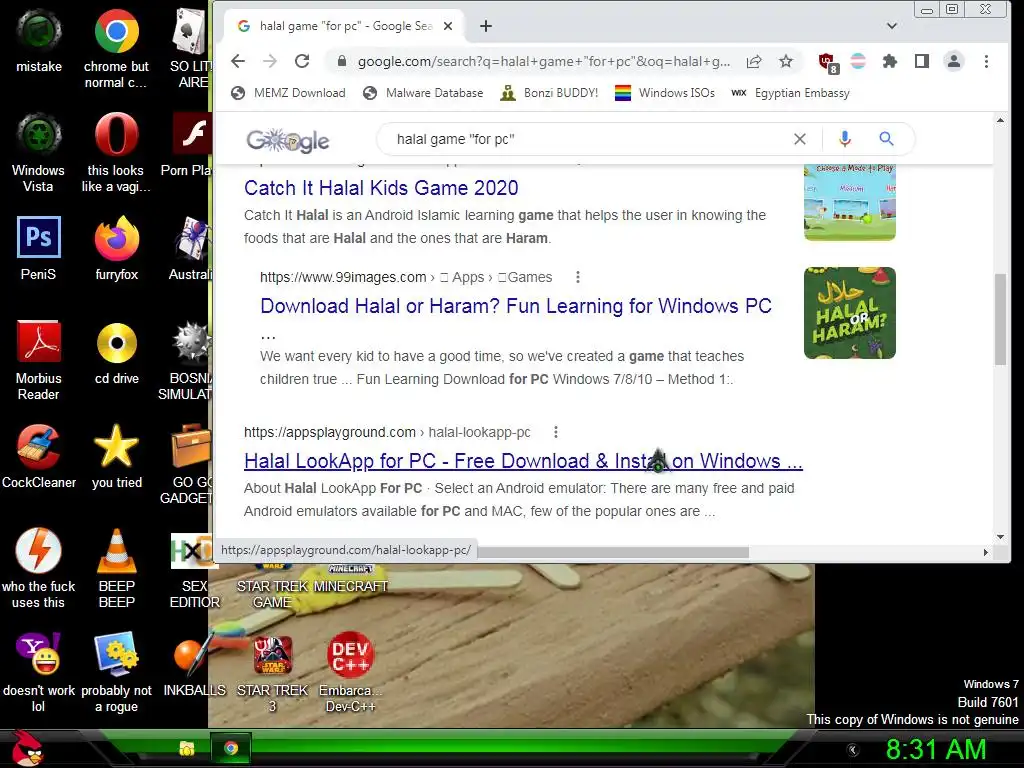Open the Malware Database bookmark

click(423, 93)
